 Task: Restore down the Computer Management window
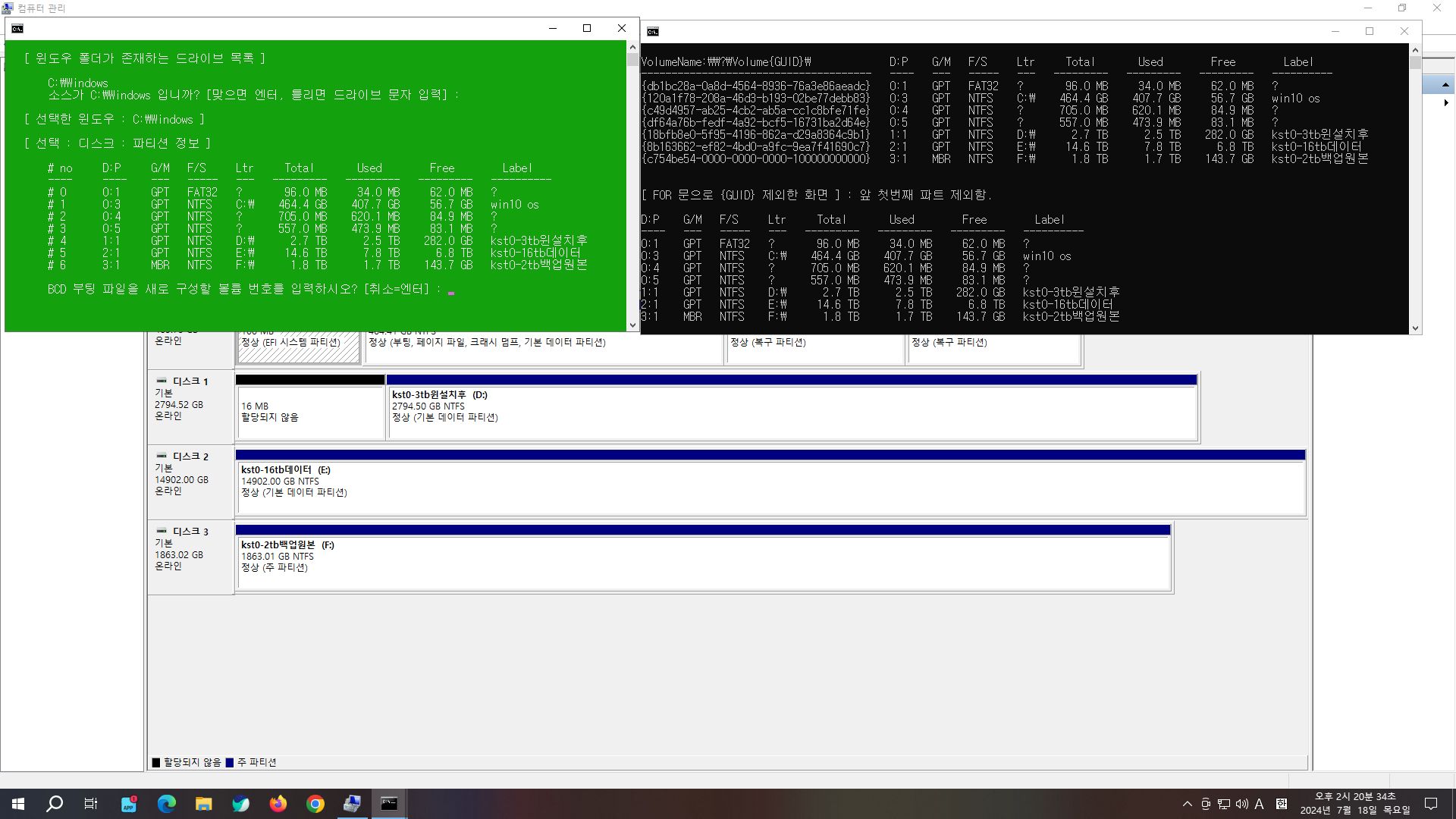pos(1402,8)
